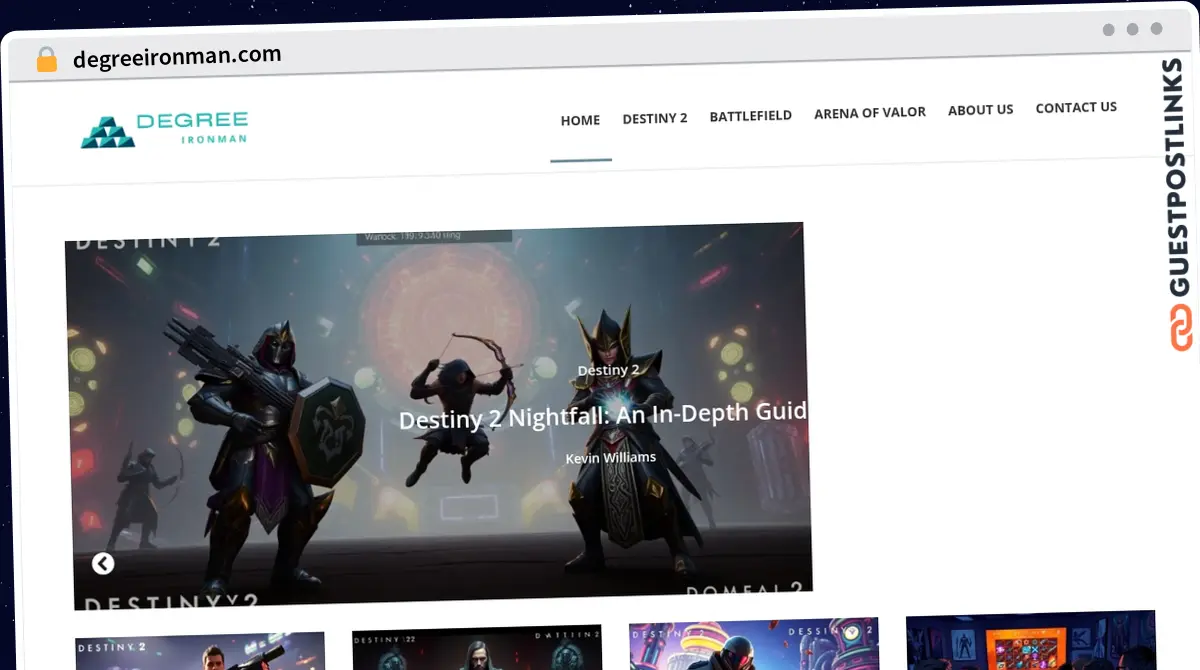Screen dimensions: 1200x670
Task: Open the ARENA OF VALOR menu item
Action: coord(870,113)
